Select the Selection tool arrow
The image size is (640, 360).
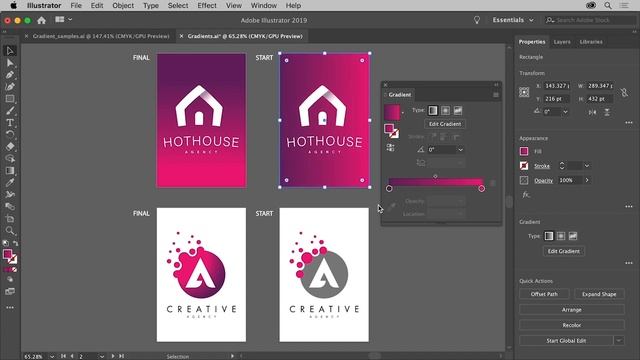(x=10, y=51)
